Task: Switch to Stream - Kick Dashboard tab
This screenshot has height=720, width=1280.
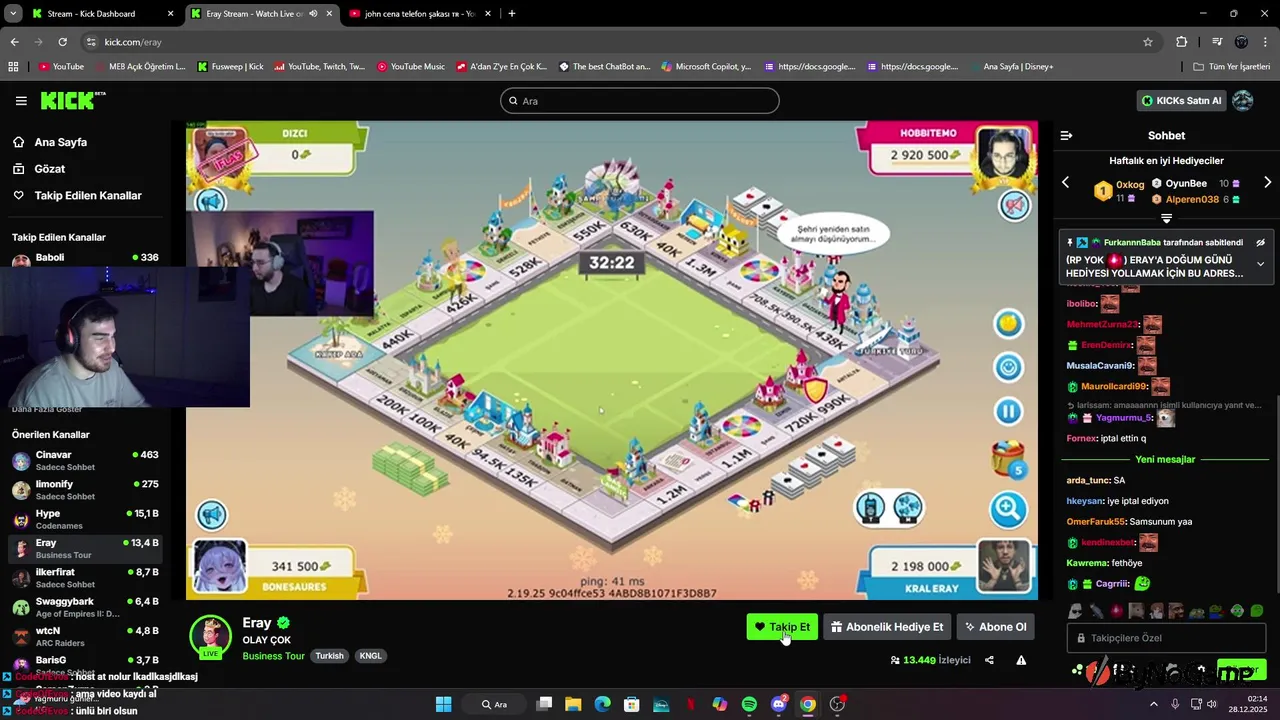Action: pyautogui.click(x=102, y=14)
